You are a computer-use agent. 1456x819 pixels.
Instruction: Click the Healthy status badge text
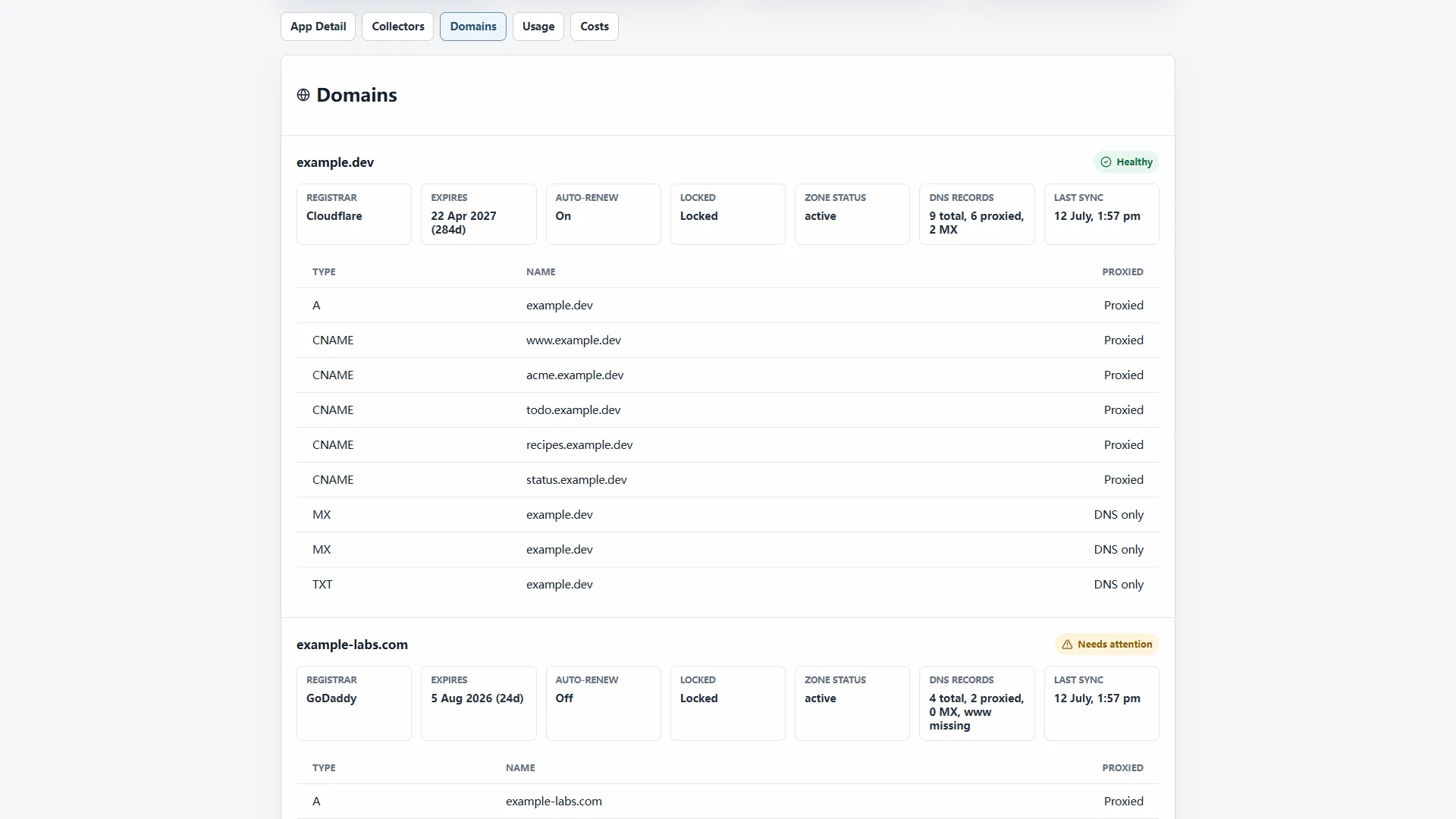click(x=1134, y=162)
